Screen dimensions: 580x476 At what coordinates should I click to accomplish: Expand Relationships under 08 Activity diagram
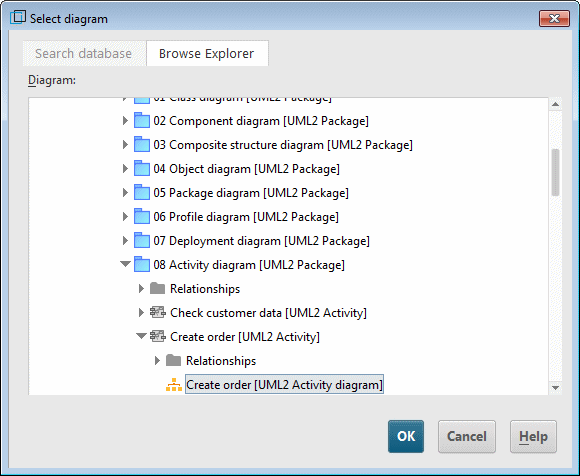141,288
